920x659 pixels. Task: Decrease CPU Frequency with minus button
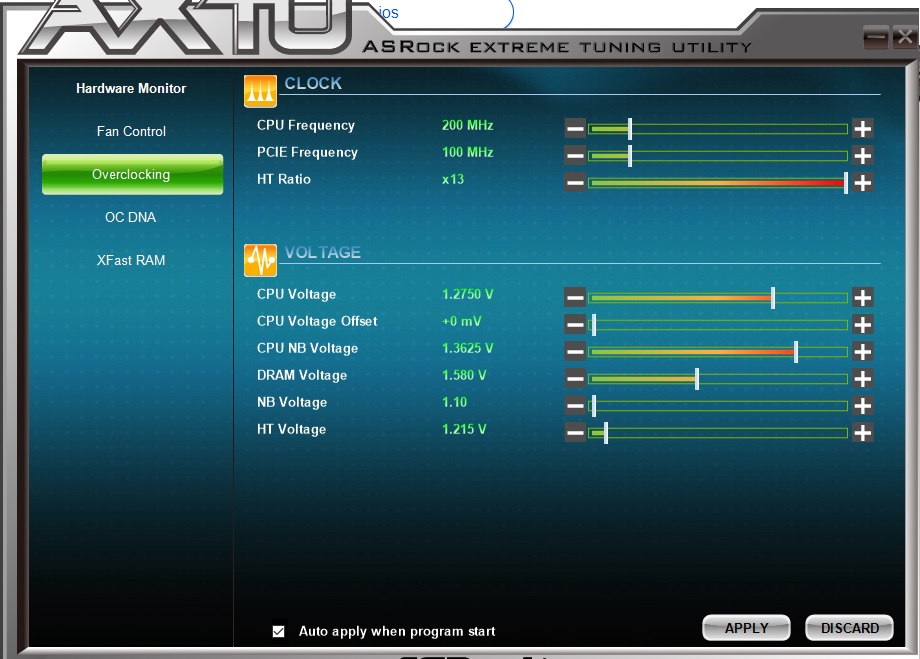[575, 129]
